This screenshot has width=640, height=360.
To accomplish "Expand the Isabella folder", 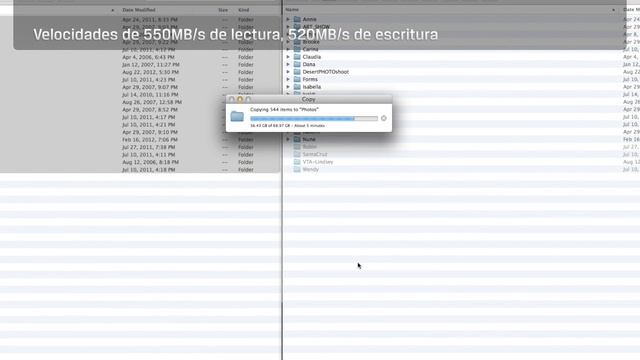I will tap(288, 87).
